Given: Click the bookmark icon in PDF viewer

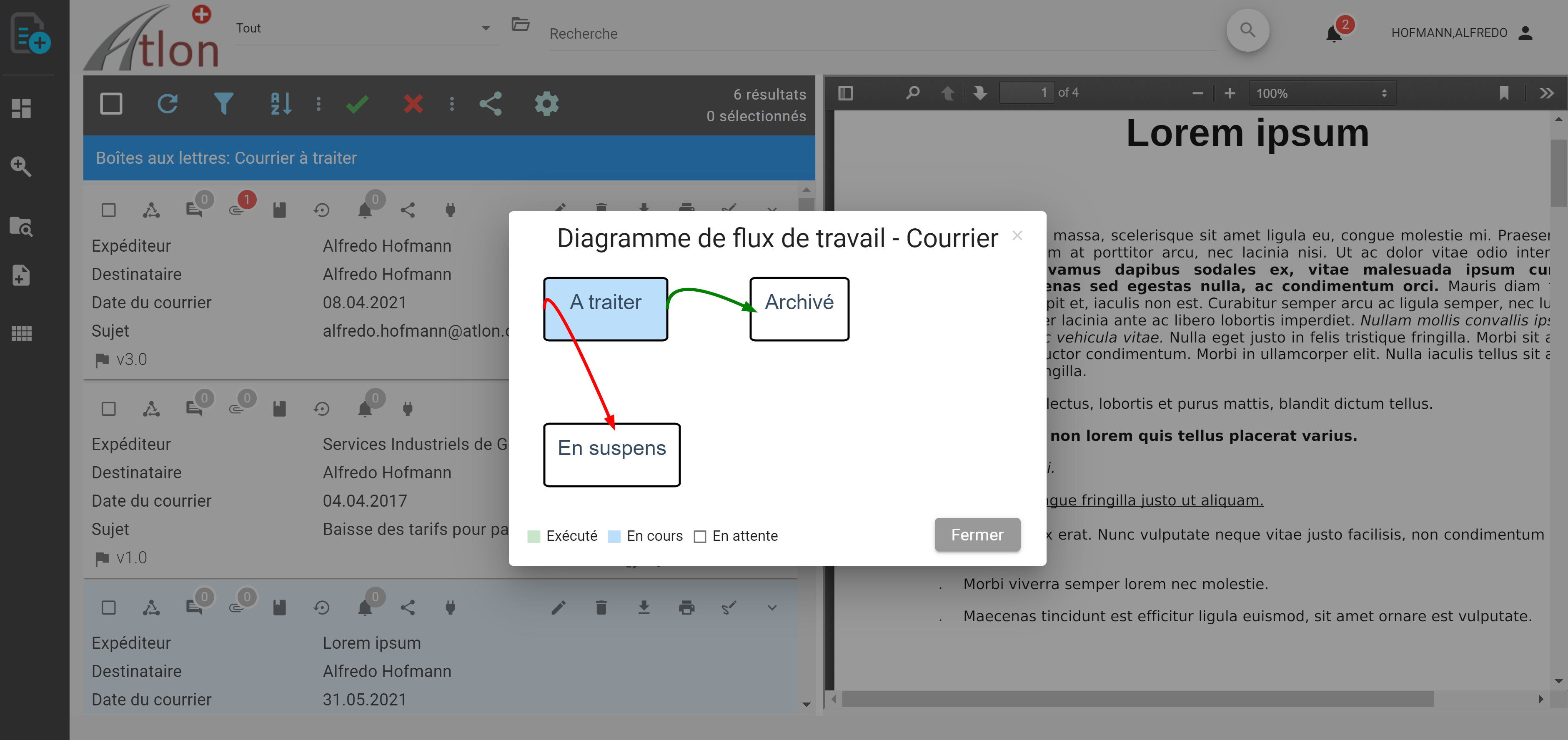Looking at the screenshot, I should tap(1504, 93).
